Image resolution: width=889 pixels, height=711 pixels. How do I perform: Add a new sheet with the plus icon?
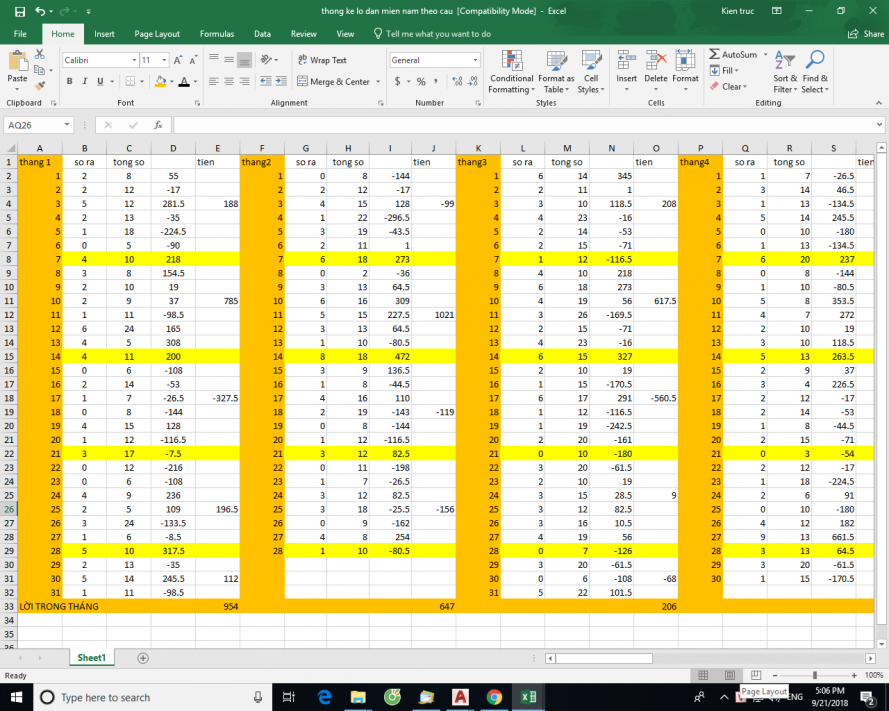(x=143, y=658)
